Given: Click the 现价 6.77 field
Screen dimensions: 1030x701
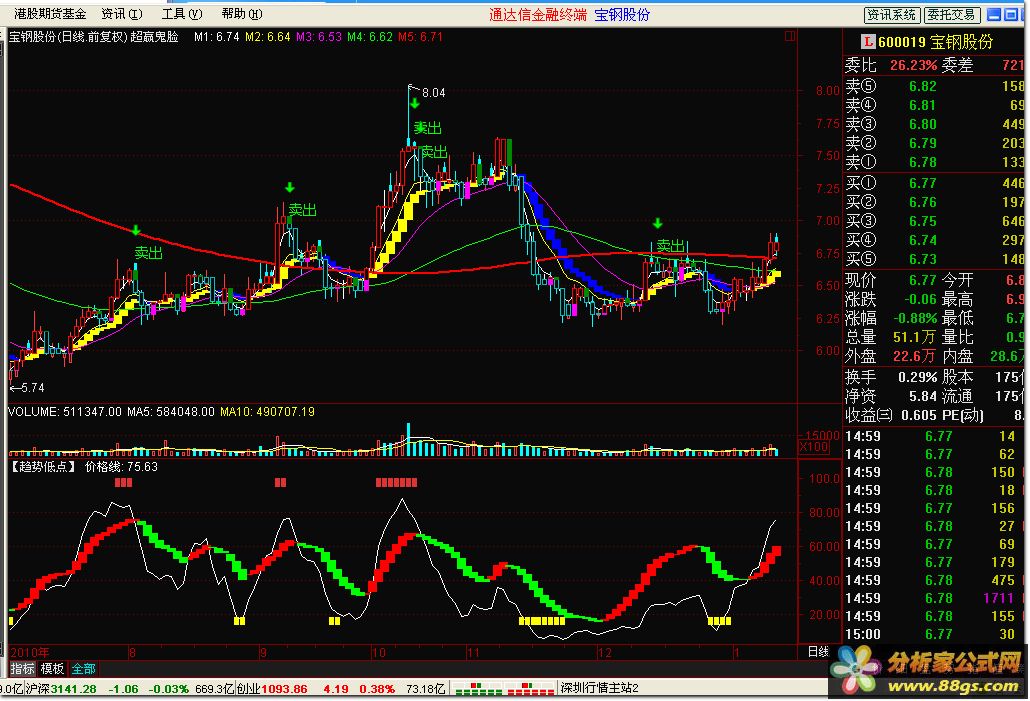Looking at the screenshot, I should click(x=891, y=281).
